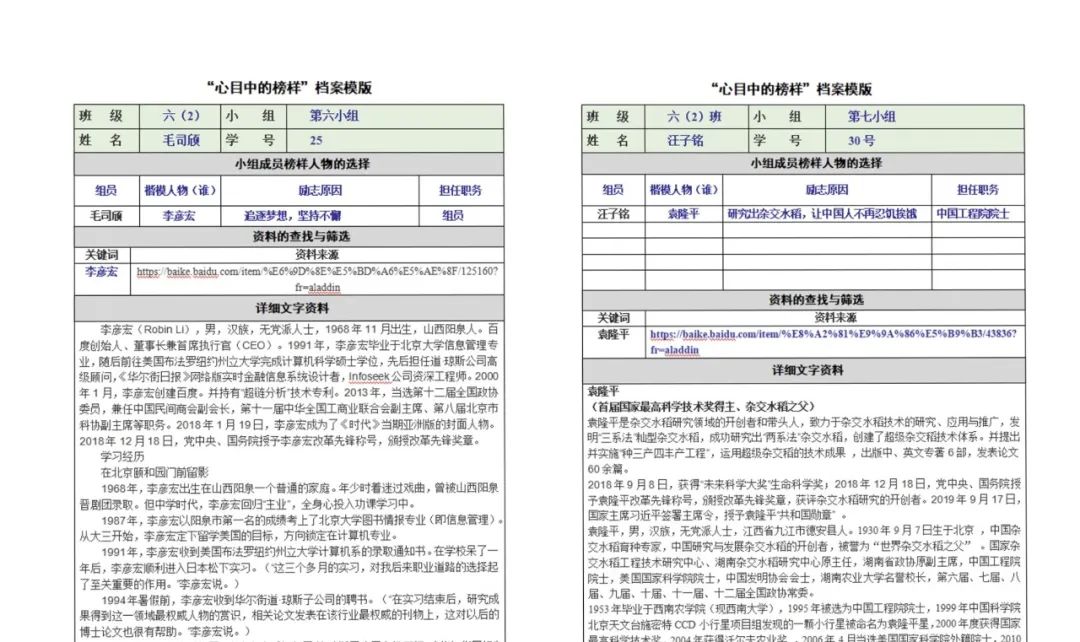Open the Baidu Baike link for 袁隆平
The height and width of the screenshot is (642, 1080).
[833, 342]
